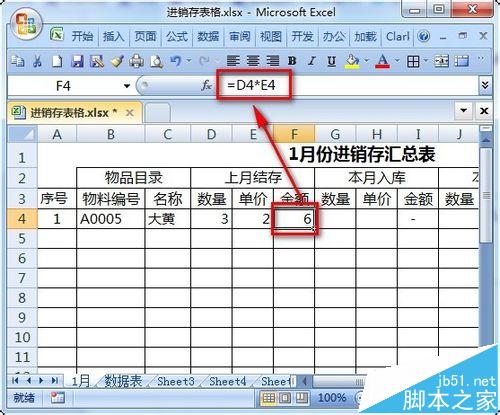Go to the previous sheet tab
The width and height of the screenshot is (500, 415).
coord(28,380)
